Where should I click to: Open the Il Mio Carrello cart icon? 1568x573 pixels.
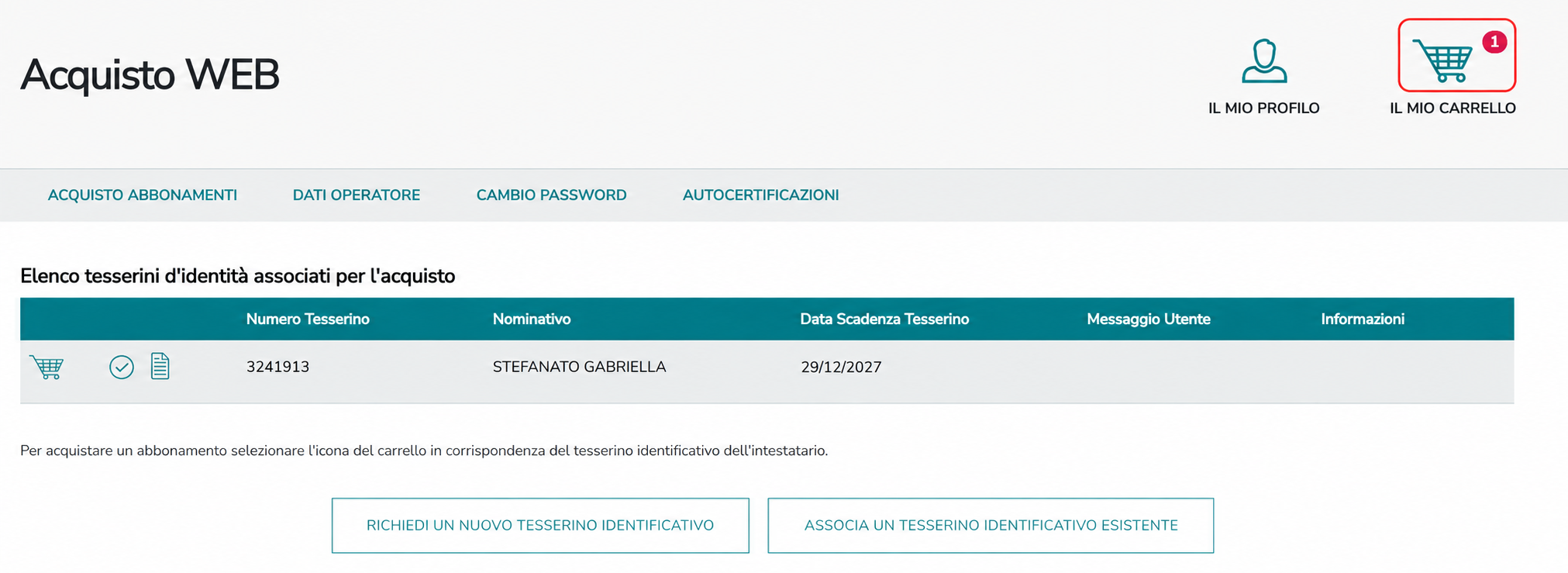click(1442, 60)
